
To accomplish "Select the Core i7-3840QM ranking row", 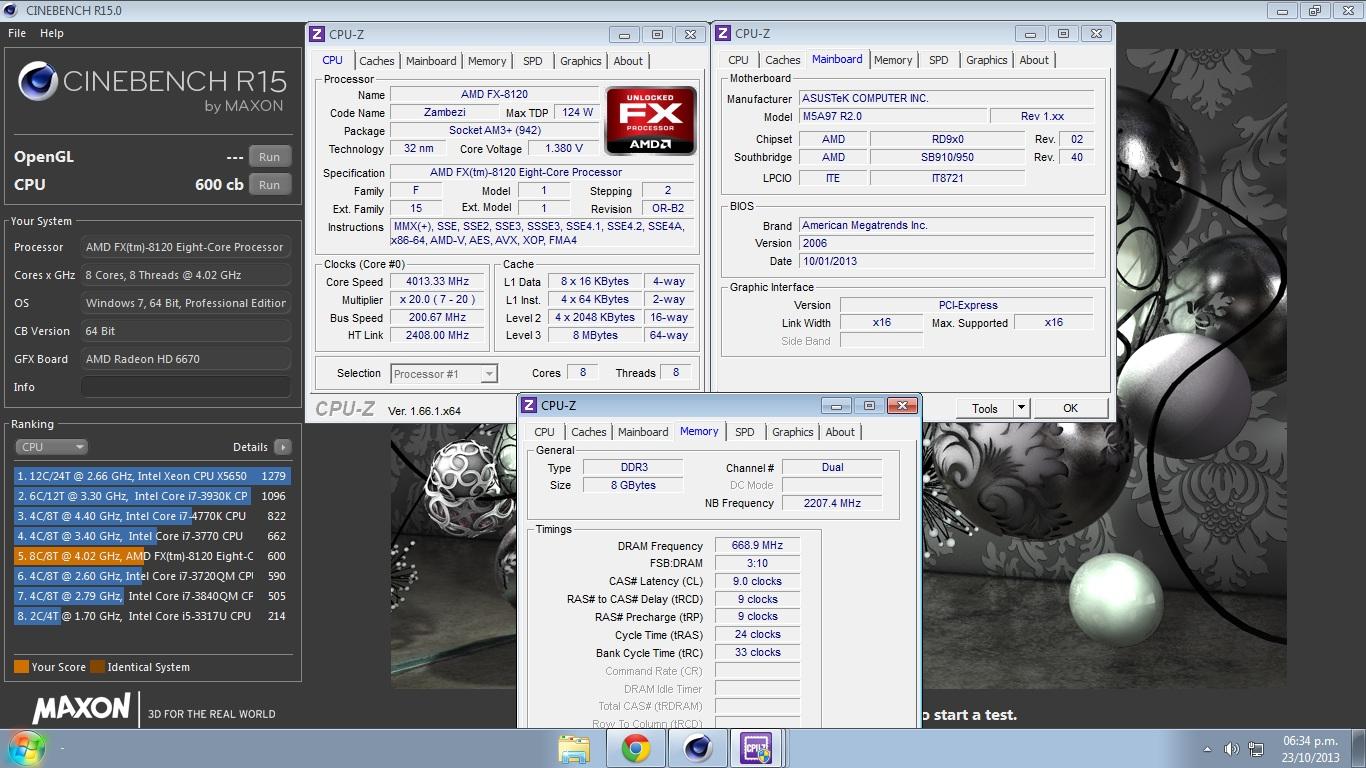I will tap(151, 596).
